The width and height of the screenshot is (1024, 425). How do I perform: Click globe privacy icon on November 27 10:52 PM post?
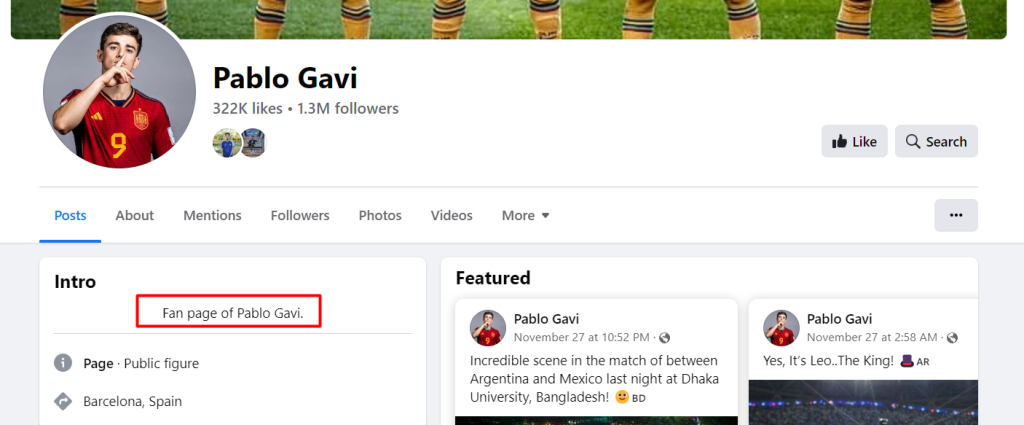[x=665, y=338]
